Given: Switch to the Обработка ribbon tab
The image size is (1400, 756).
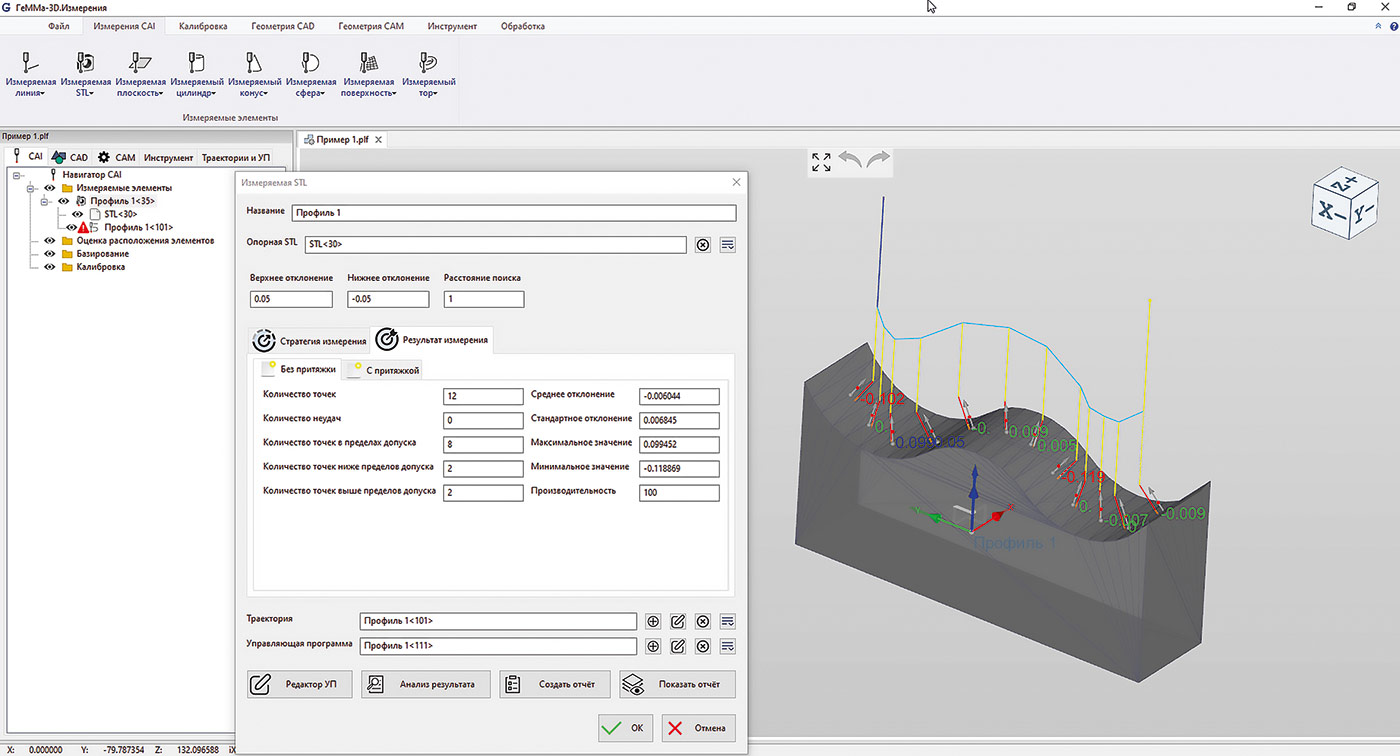Looking at the screenshot, I should click(x=523, y=27).
